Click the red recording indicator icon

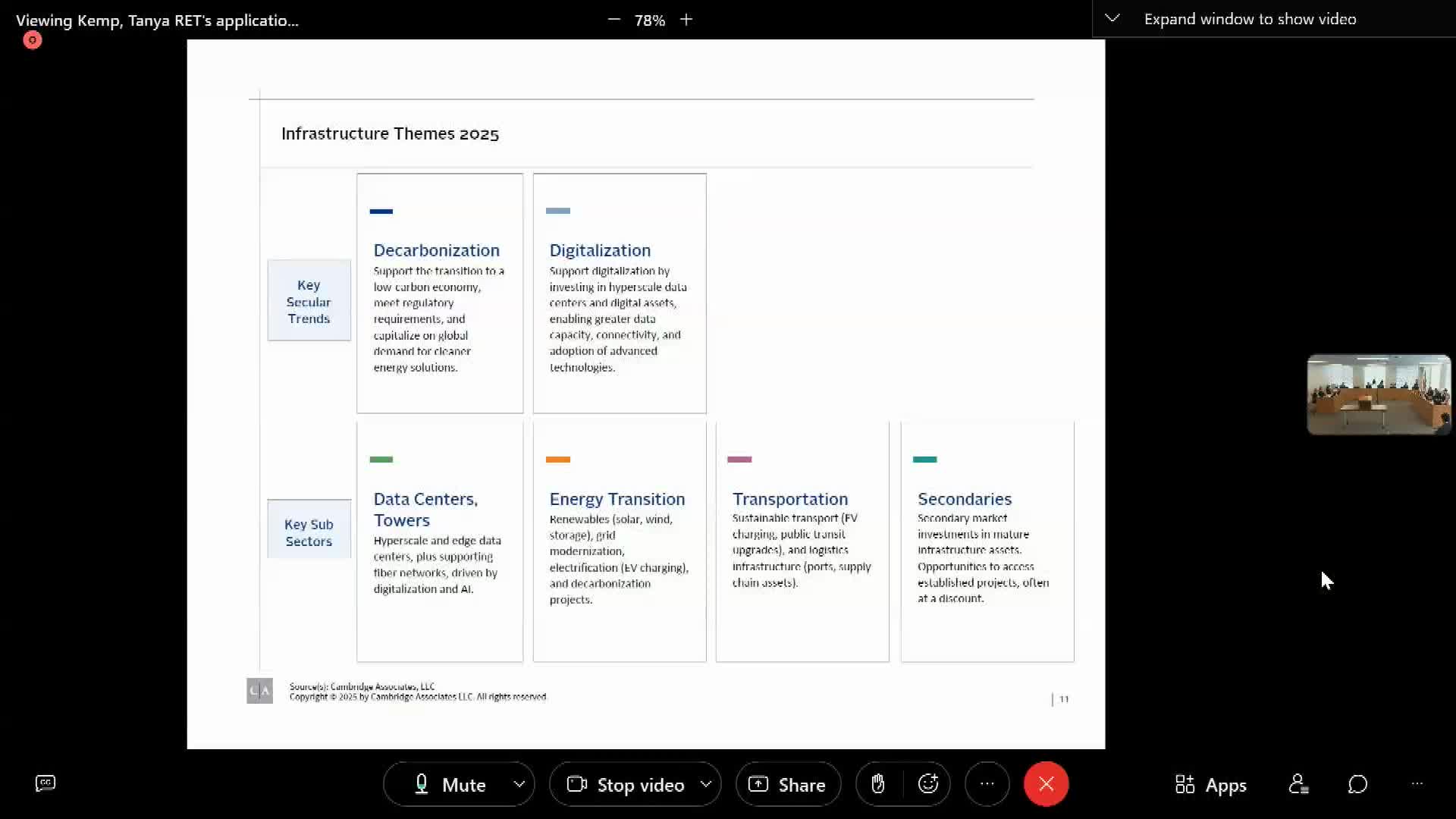click(32, 40)
